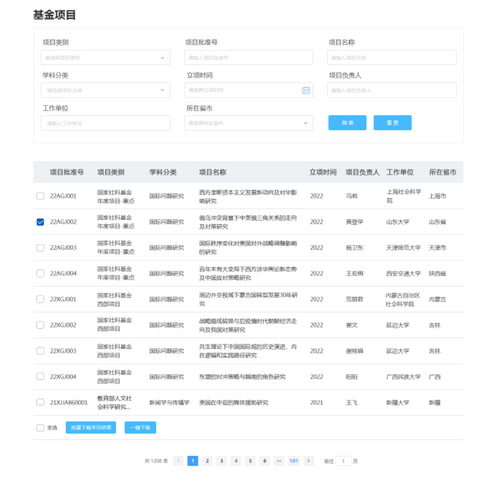
Task: Click the previous page left arrow
Action: click(178, 461)
